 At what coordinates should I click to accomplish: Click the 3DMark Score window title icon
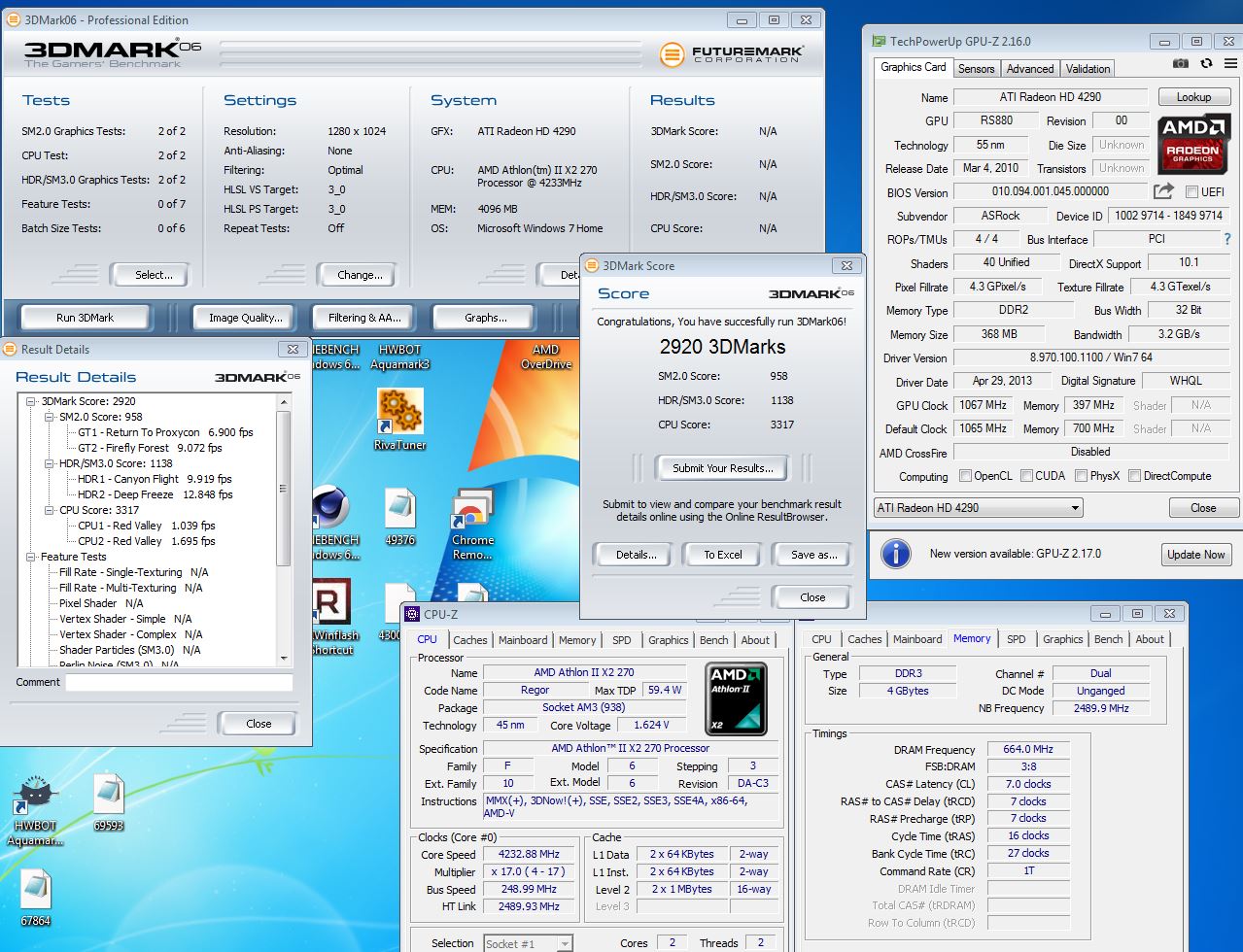pos(592,265)
